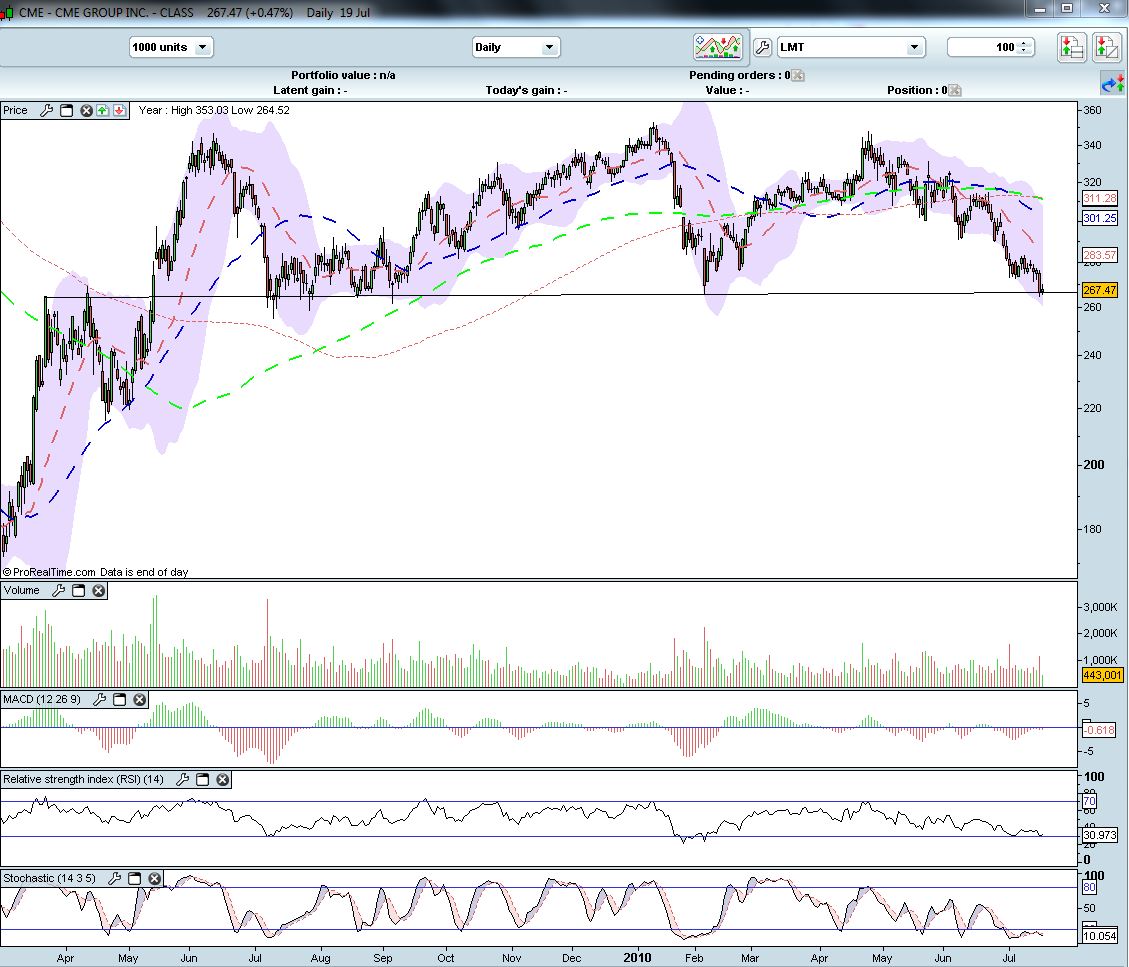Click application icon in title bar
This screenshot has height=967, width=1129.
pos(6,12)
